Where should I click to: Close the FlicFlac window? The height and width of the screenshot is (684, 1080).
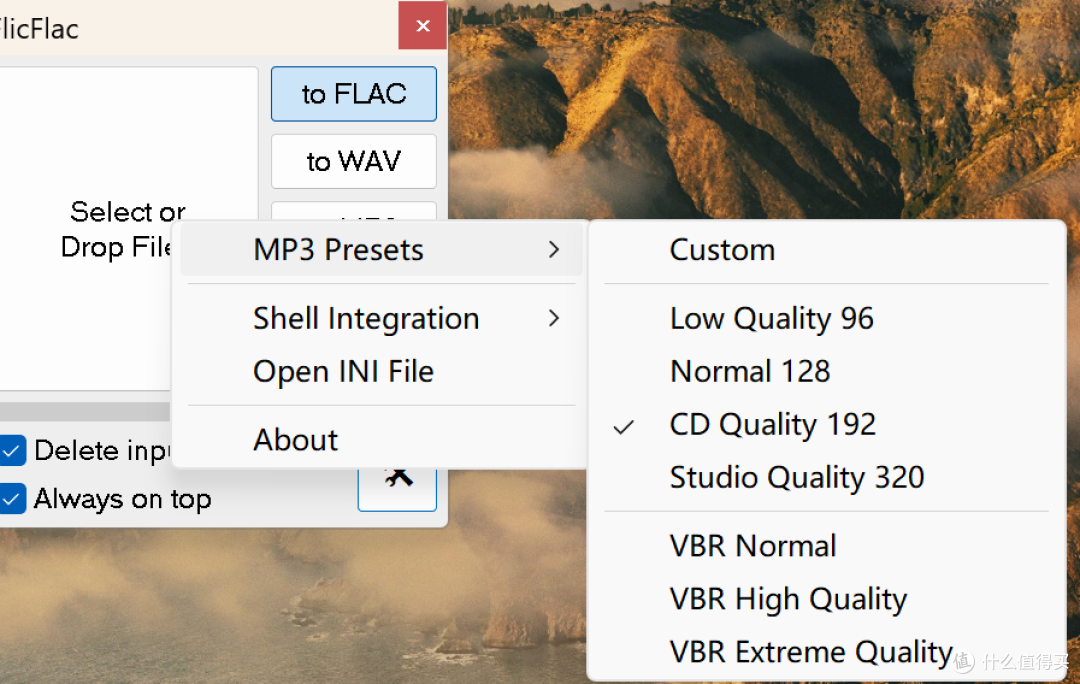[x=423, y=25]
